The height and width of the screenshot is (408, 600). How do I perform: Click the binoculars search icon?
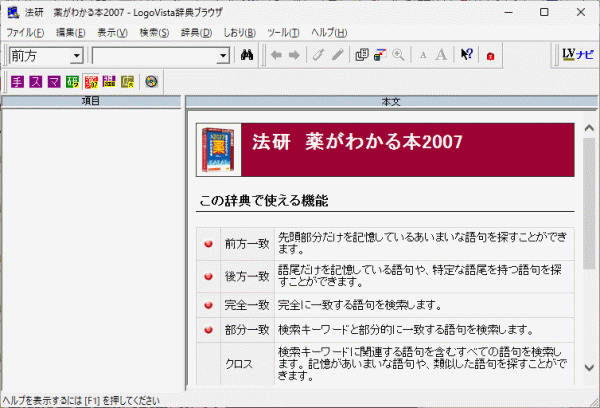click(247, 55)
